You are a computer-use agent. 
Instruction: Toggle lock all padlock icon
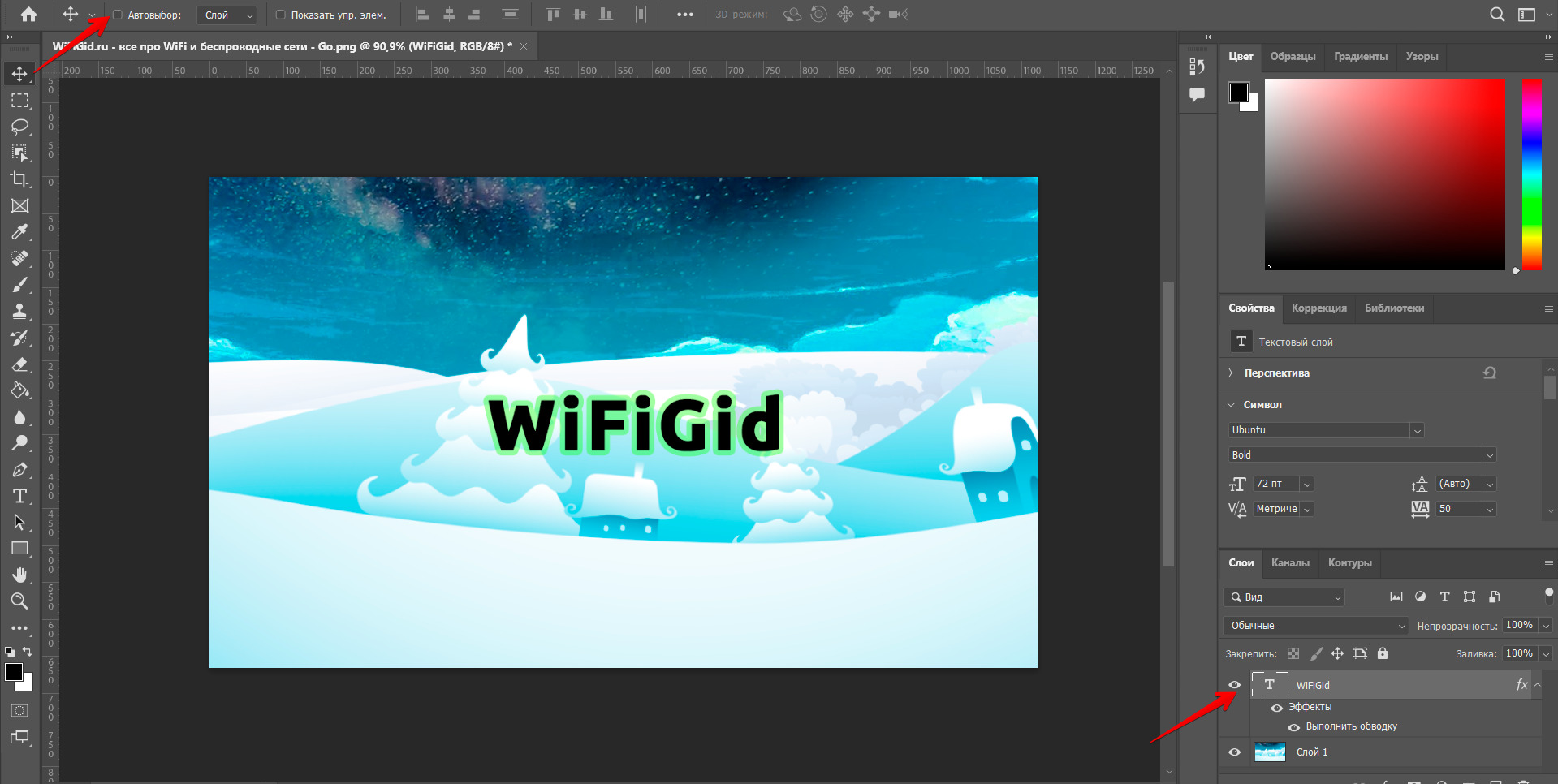[1383, 653]
